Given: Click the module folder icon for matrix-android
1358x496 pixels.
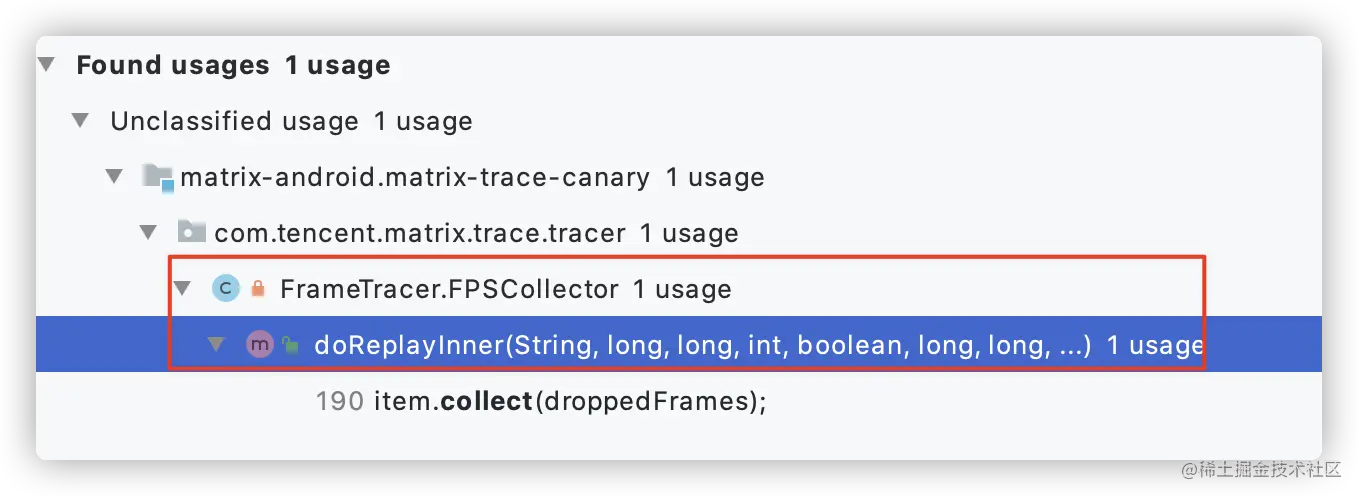Looking at the screenshot, I should [159, 178].
